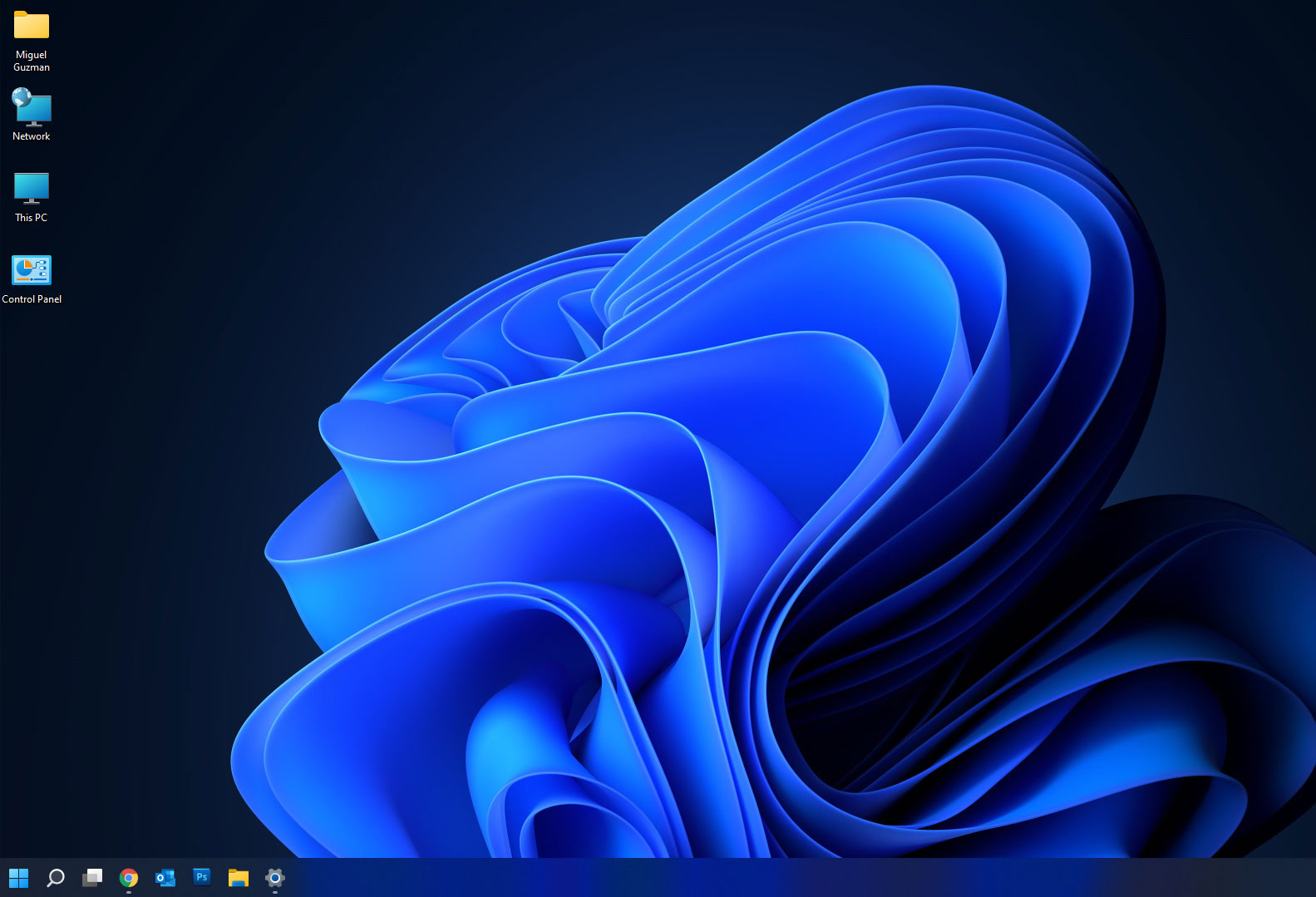Open File Explorer from the taskbar

[239, 878]
